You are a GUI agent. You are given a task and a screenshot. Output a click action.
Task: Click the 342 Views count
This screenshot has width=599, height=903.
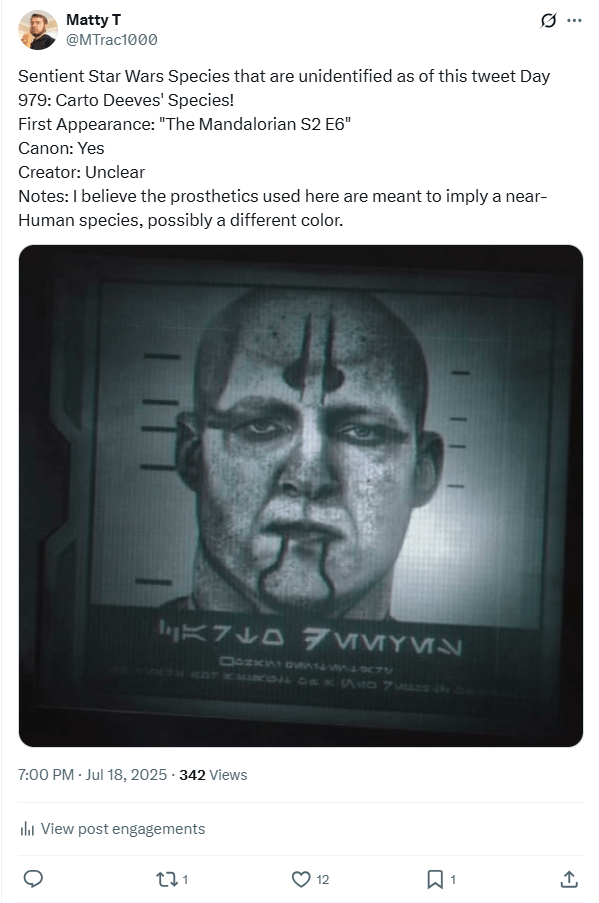coord(213,775)
